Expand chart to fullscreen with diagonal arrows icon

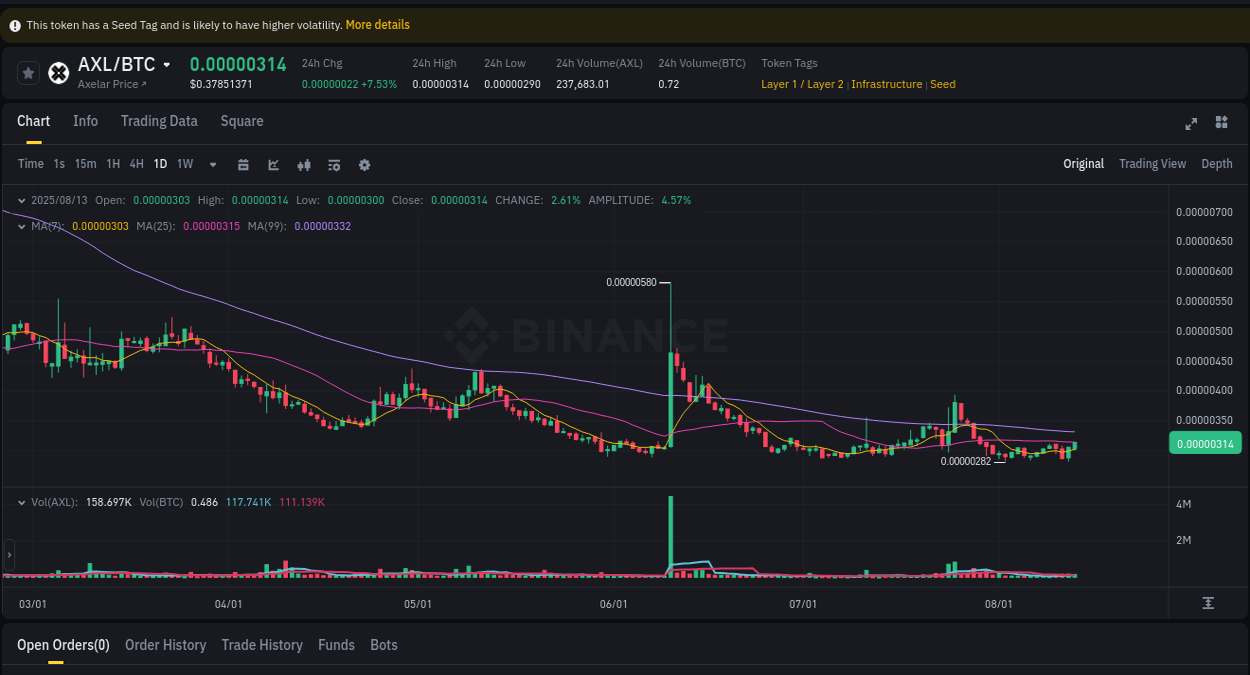click(x=1191, y=123)
